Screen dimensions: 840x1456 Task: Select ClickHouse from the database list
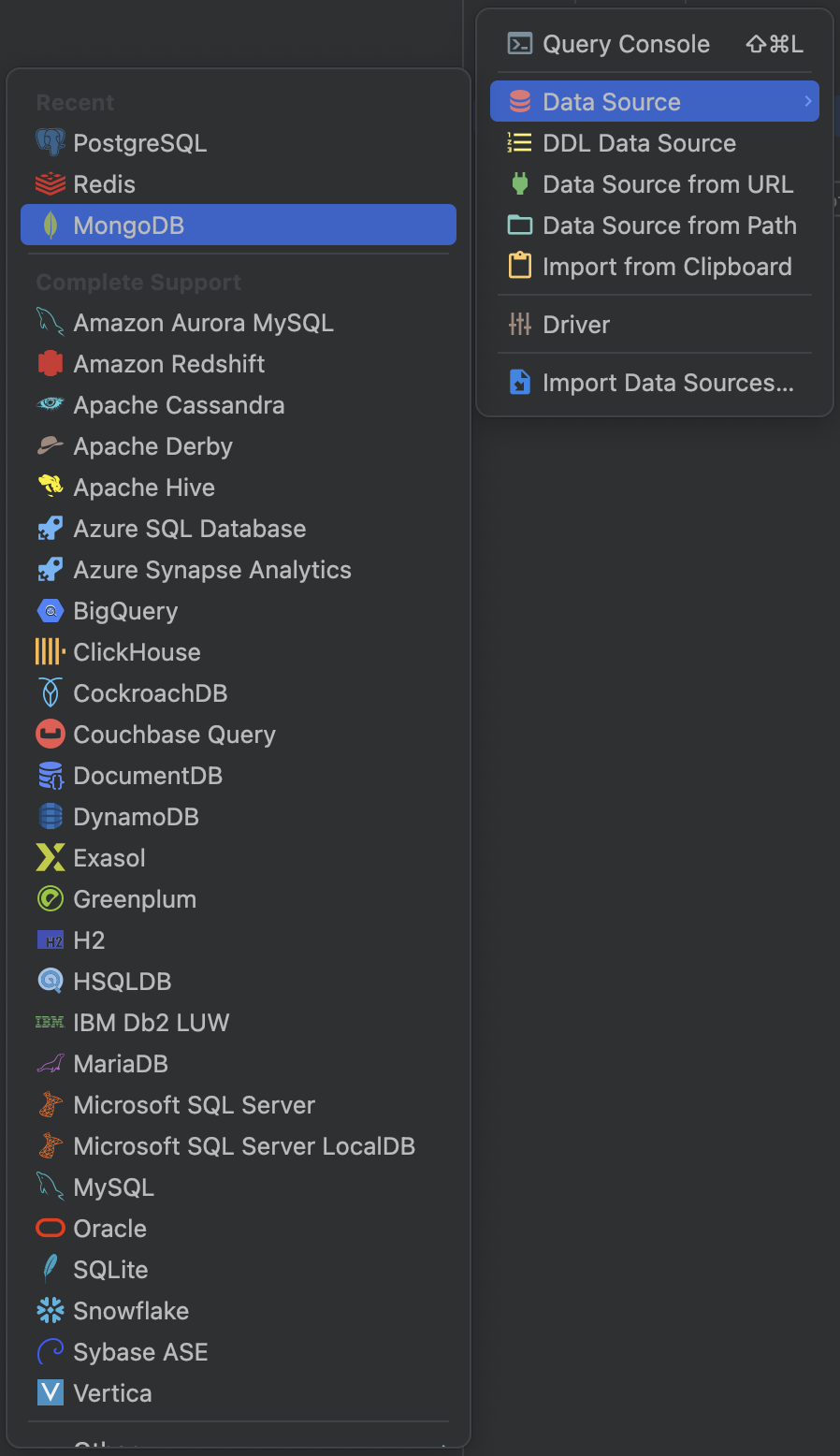137,652
